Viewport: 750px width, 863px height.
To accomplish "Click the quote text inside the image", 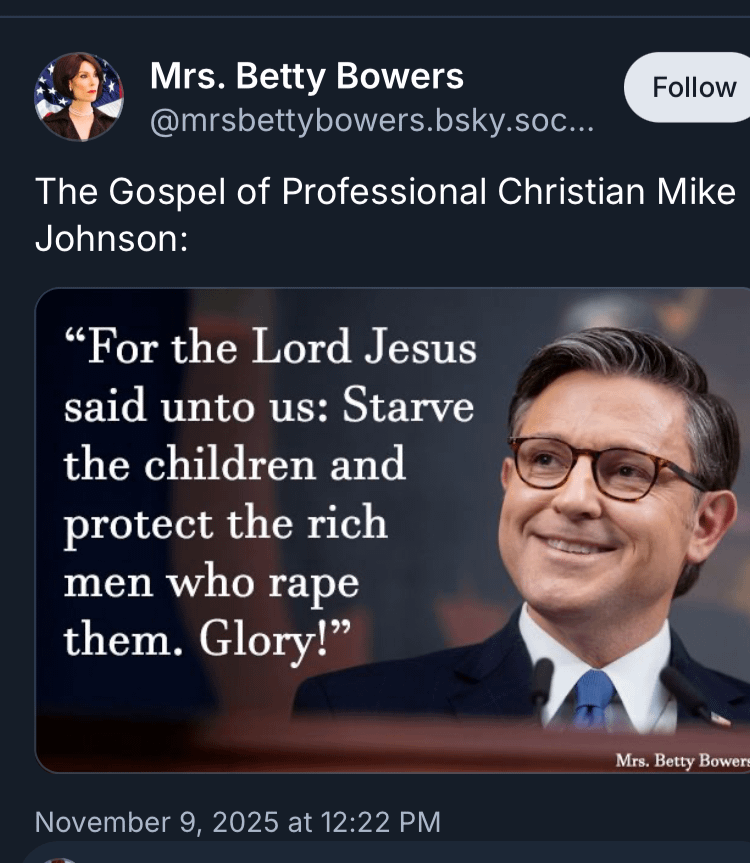I will point(270,494).
